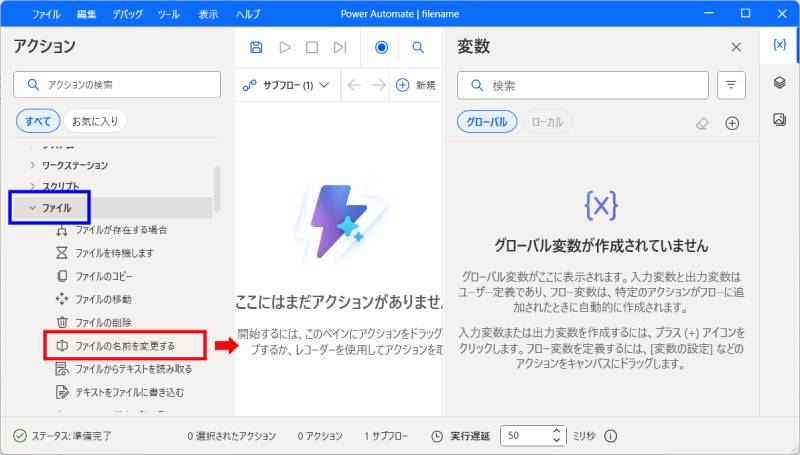Screen dimensions: 800x455
Task: Click the ステータス: 準備完了 status text
Action: tap(71, 436)
